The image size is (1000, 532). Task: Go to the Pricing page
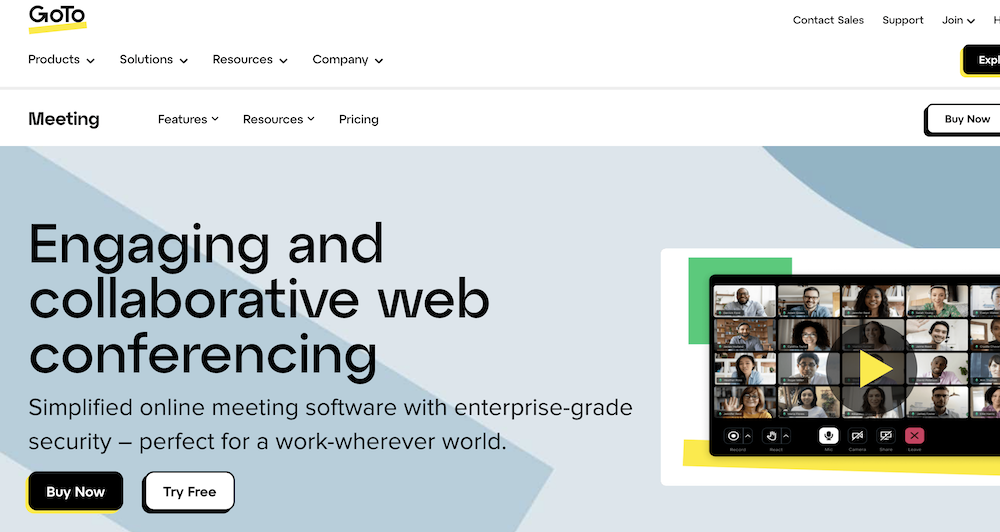click(x=358, y=119)
